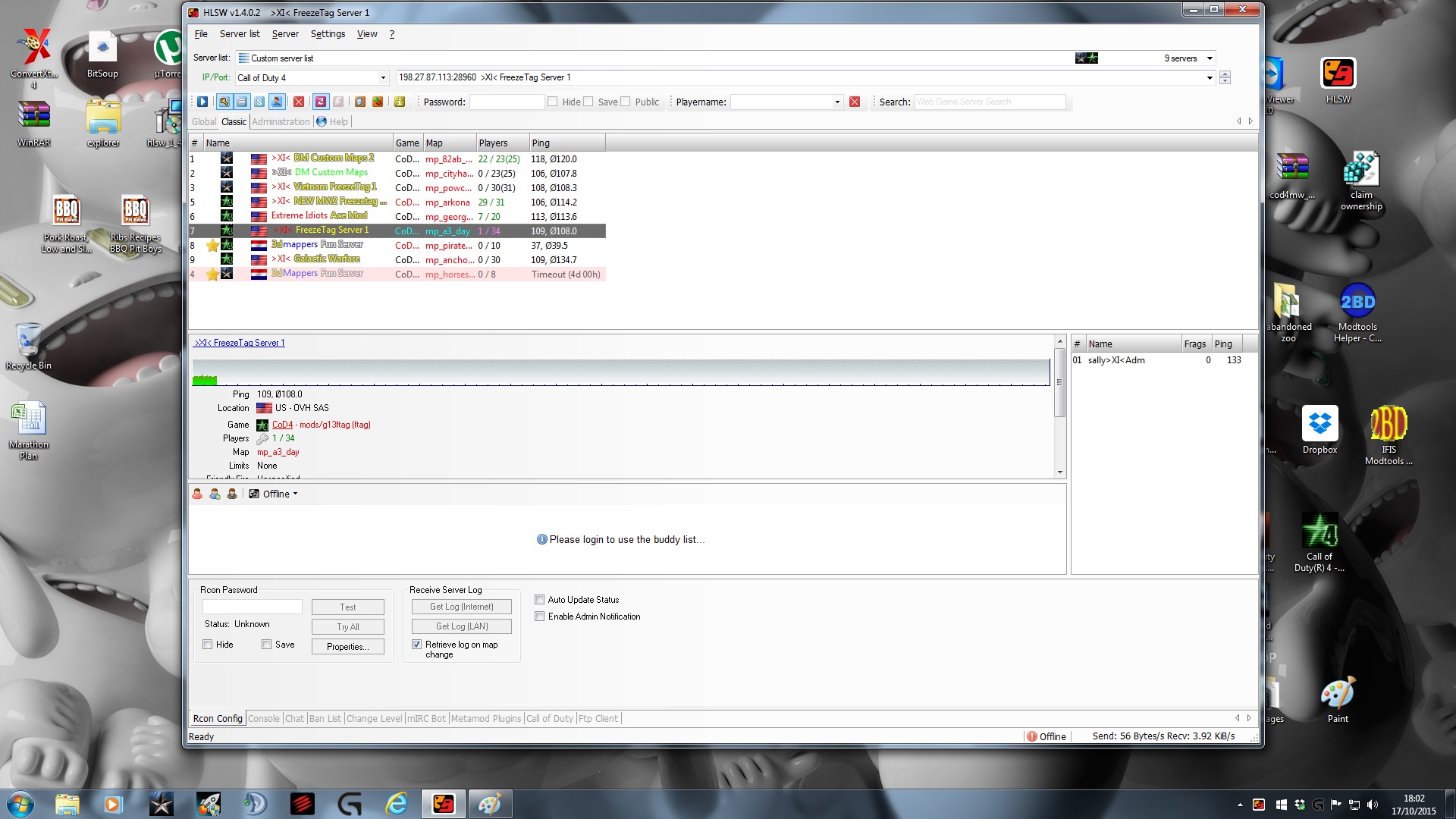Open the Paint desktop shortcut
Screen dimensions: 1456x819
(1338, 700)
